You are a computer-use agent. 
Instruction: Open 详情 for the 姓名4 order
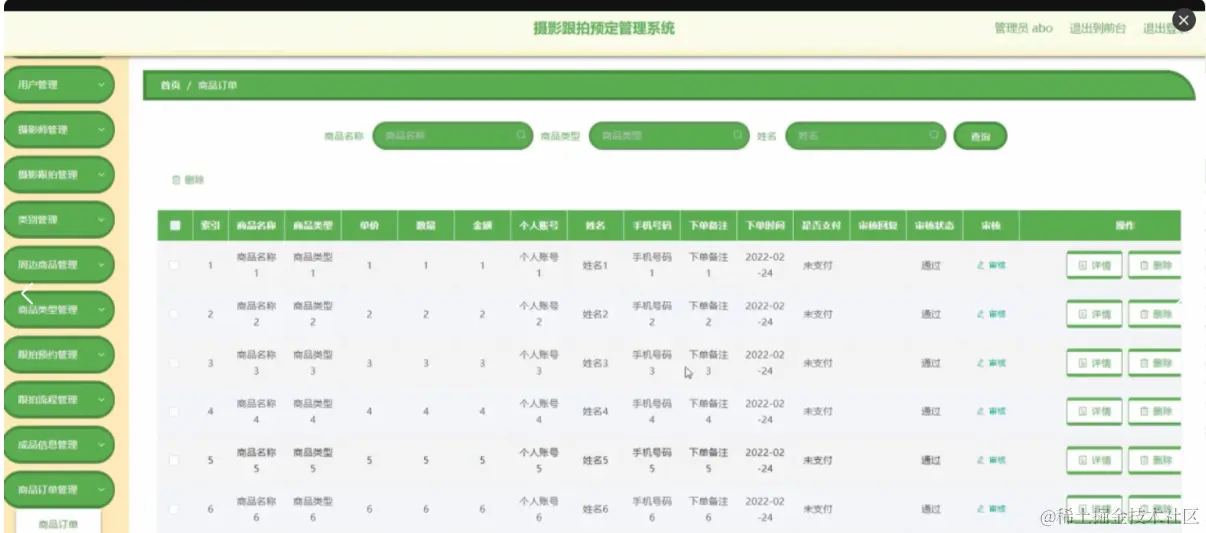point(1094,411)
